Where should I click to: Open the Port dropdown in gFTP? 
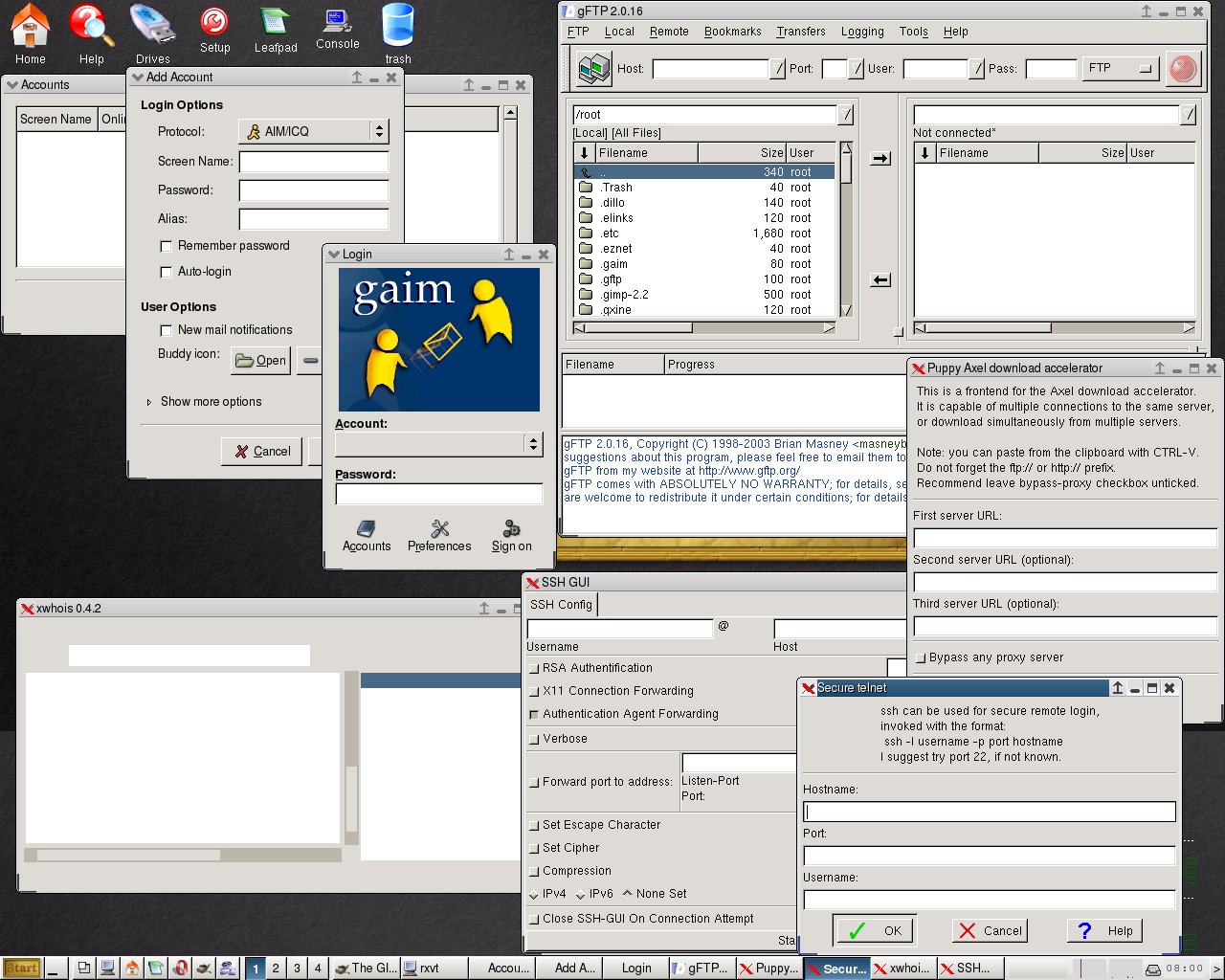856,69
